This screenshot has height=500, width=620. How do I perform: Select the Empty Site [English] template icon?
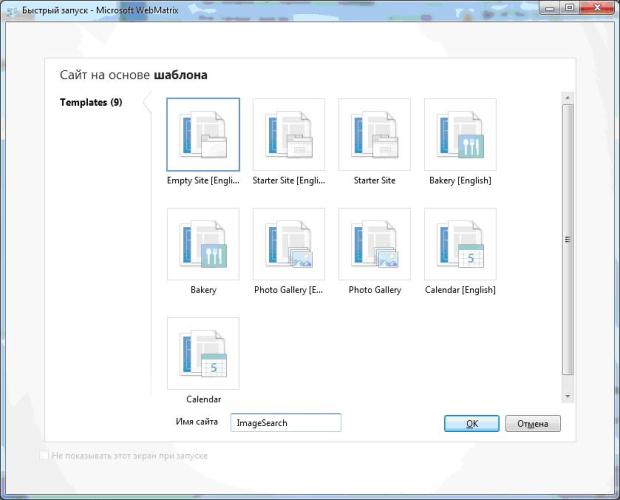point(203,135)
